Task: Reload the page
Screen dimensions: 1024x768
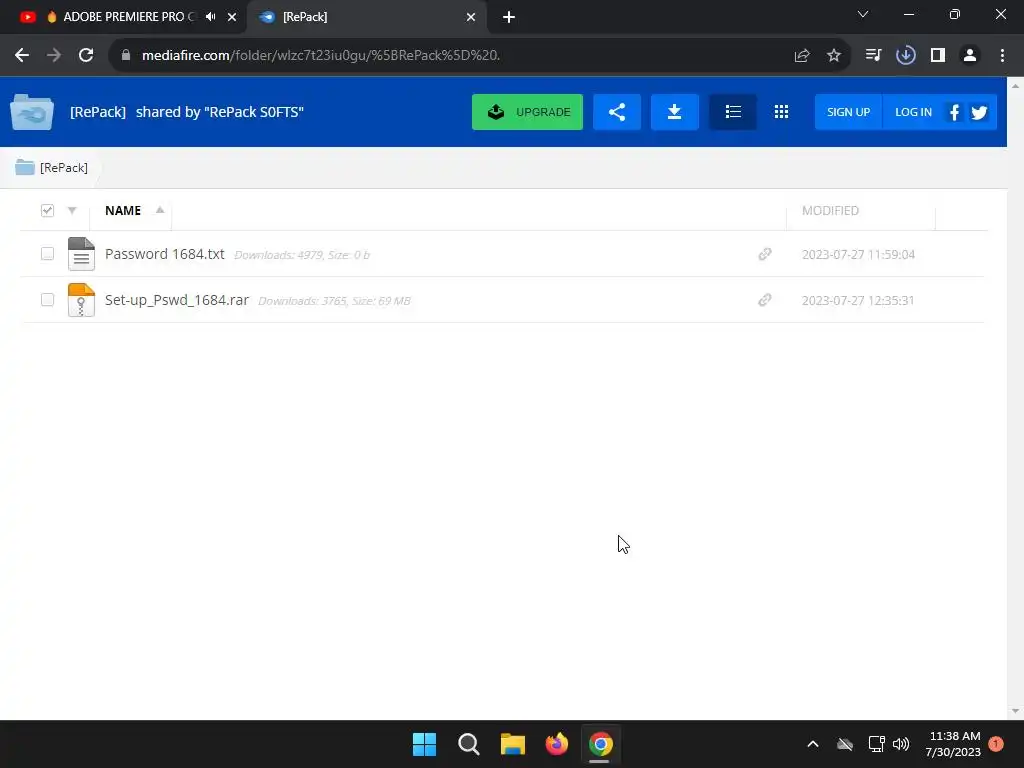Action: (x=86, y=56)
